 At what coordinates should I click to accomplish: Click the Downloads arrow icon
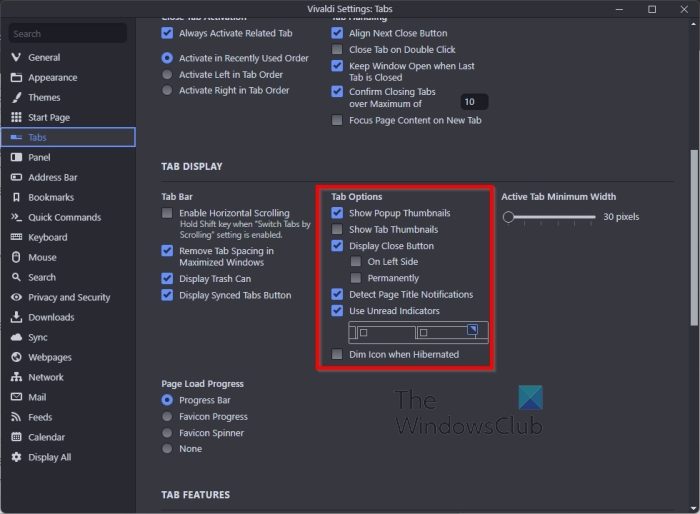point(16,317)
